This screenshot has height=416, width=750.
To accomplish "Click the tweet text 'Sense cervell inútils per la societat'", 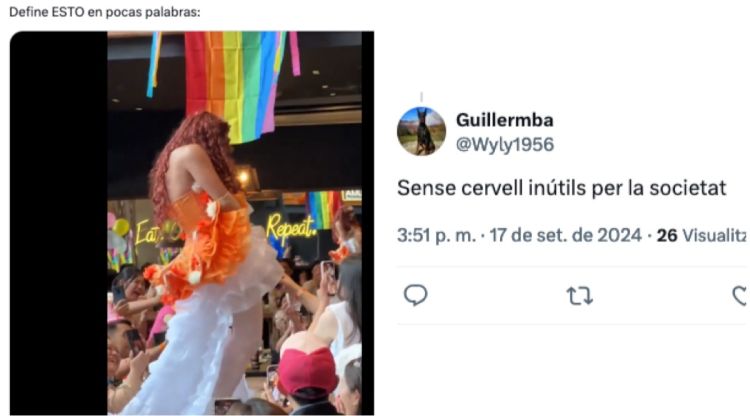I will click(x=562, y=188).
